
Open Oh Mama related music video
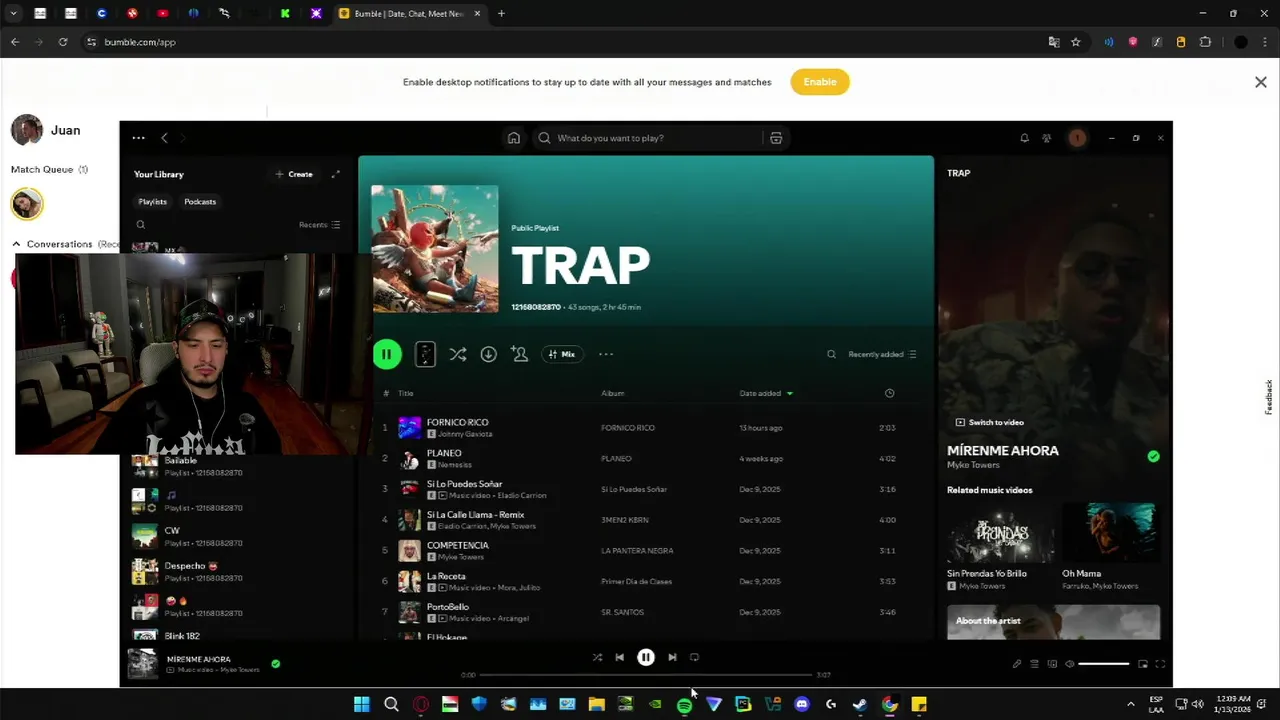point(1111,546)
